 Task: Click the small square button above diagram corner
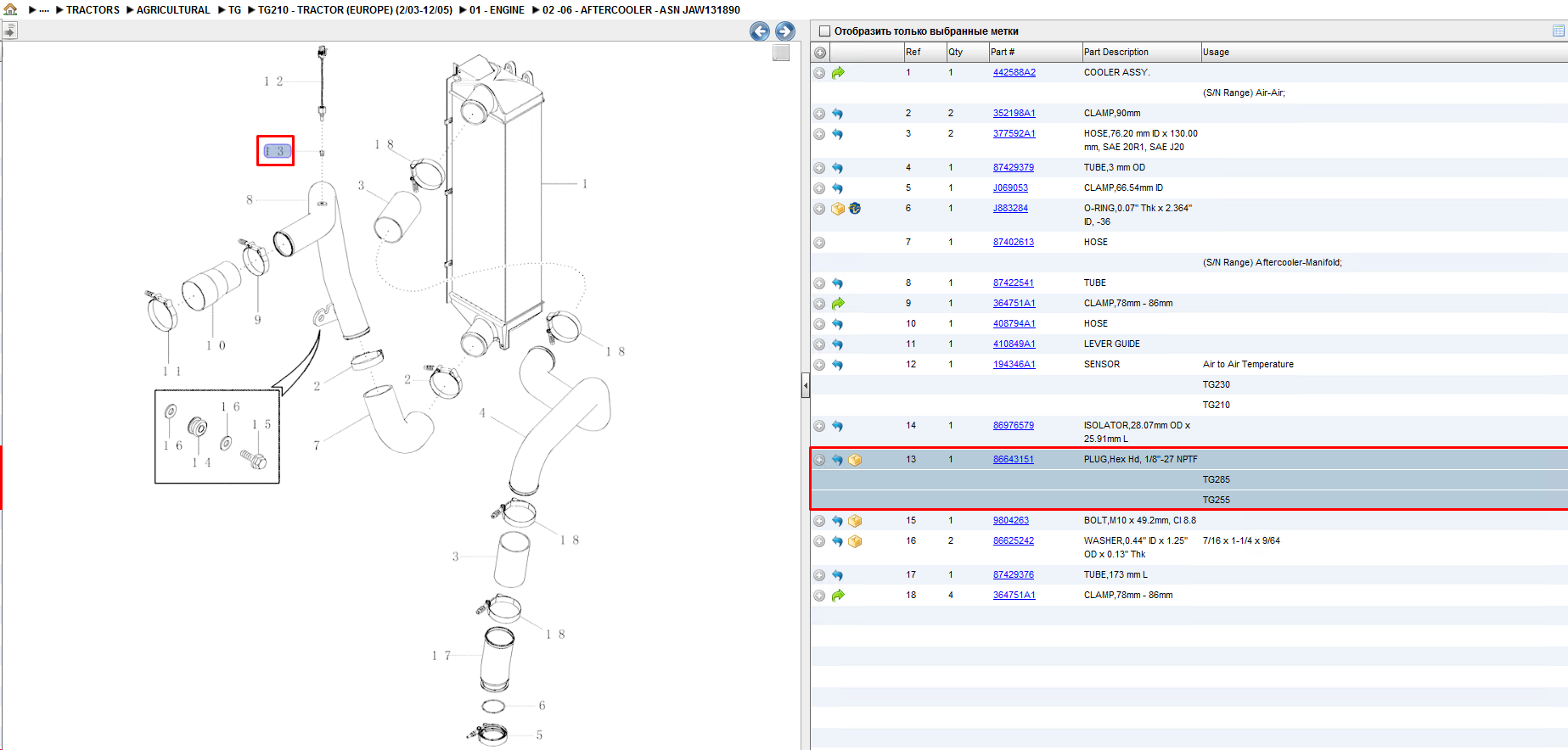pyautogui.click(x=781, y=53)
